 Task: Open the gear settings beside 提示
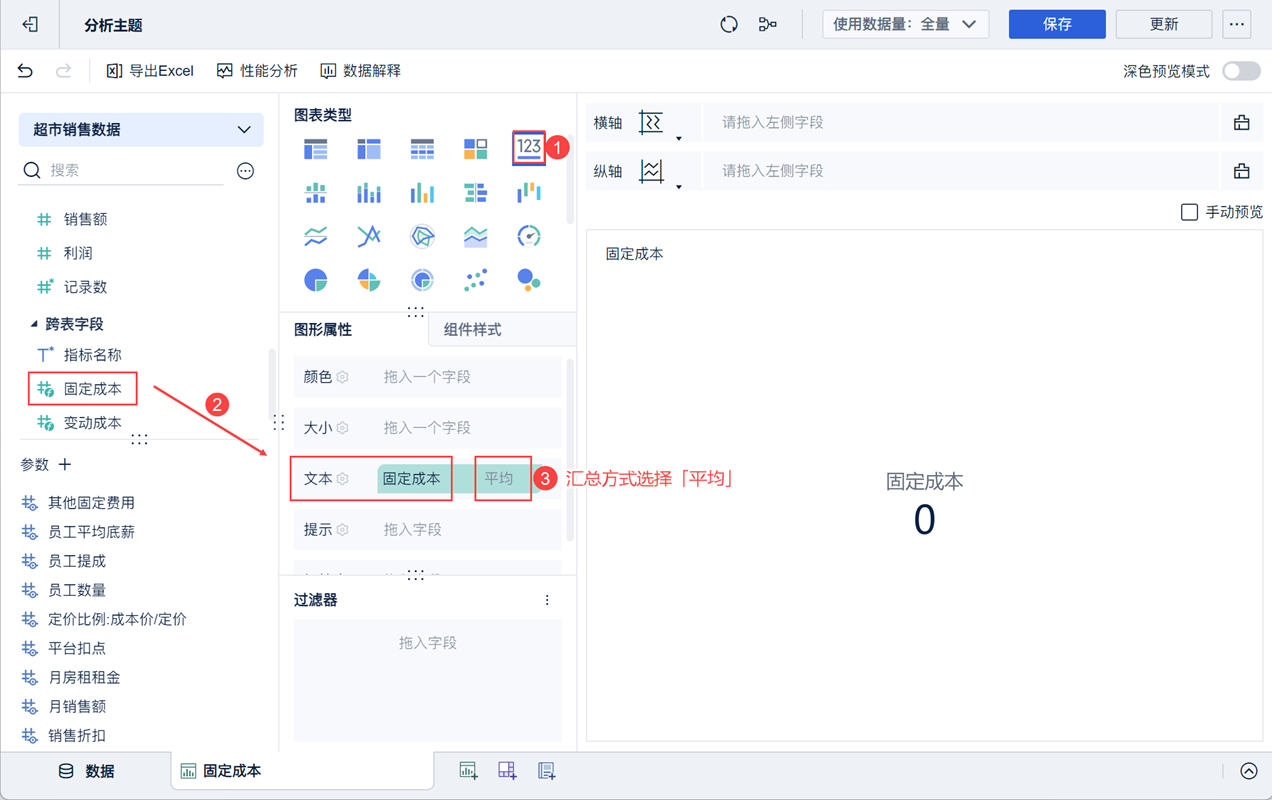(x=342, y=530)
